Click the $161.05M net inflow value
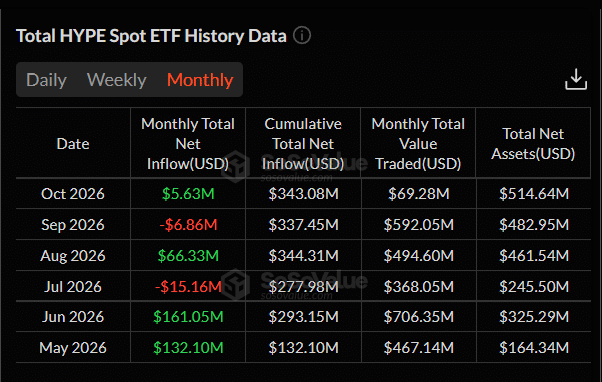Viewport: 602px width, 382px height. [188, 317]
